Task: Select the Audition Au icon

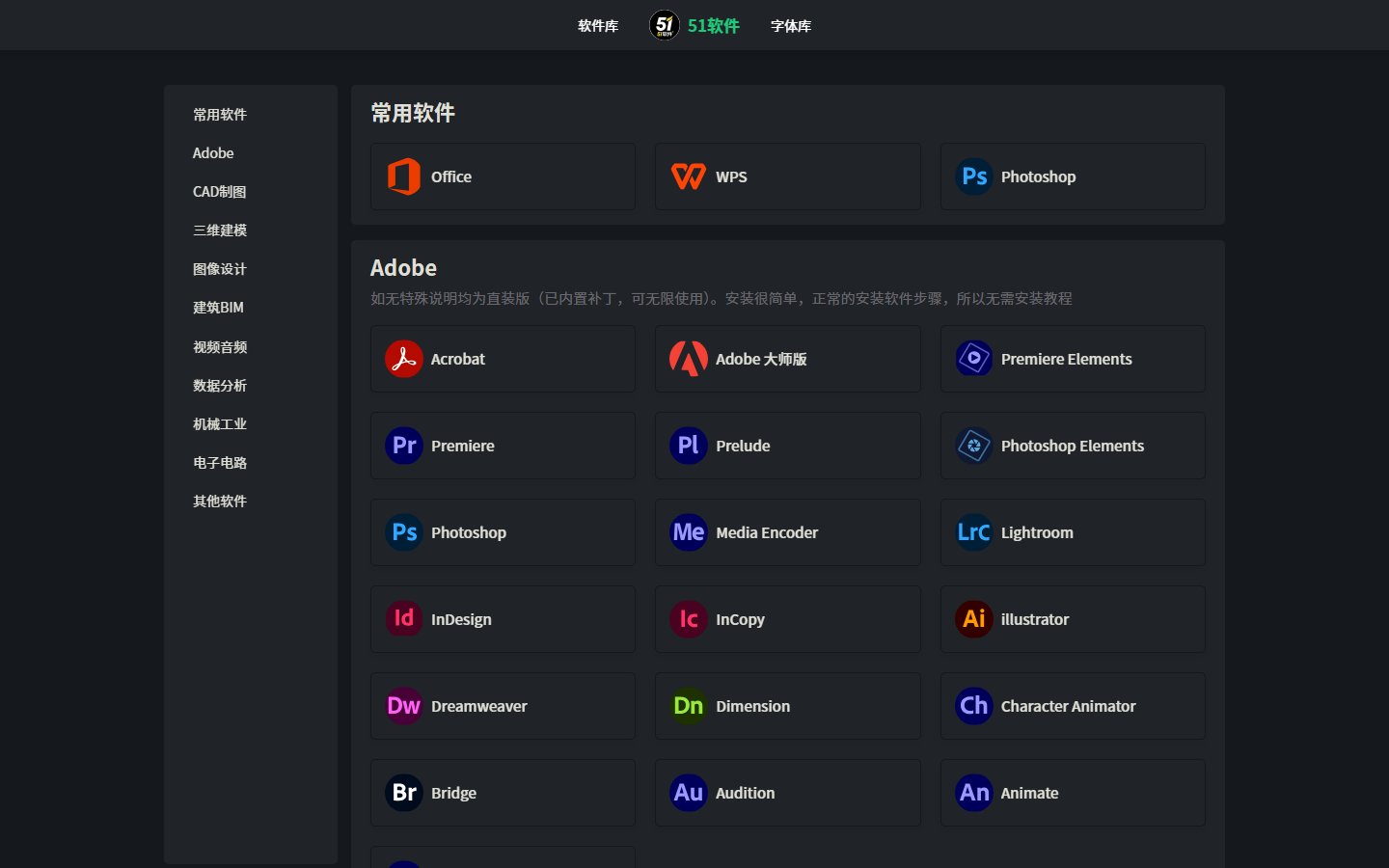Action: pyautogui.click(x=689, y=793)
